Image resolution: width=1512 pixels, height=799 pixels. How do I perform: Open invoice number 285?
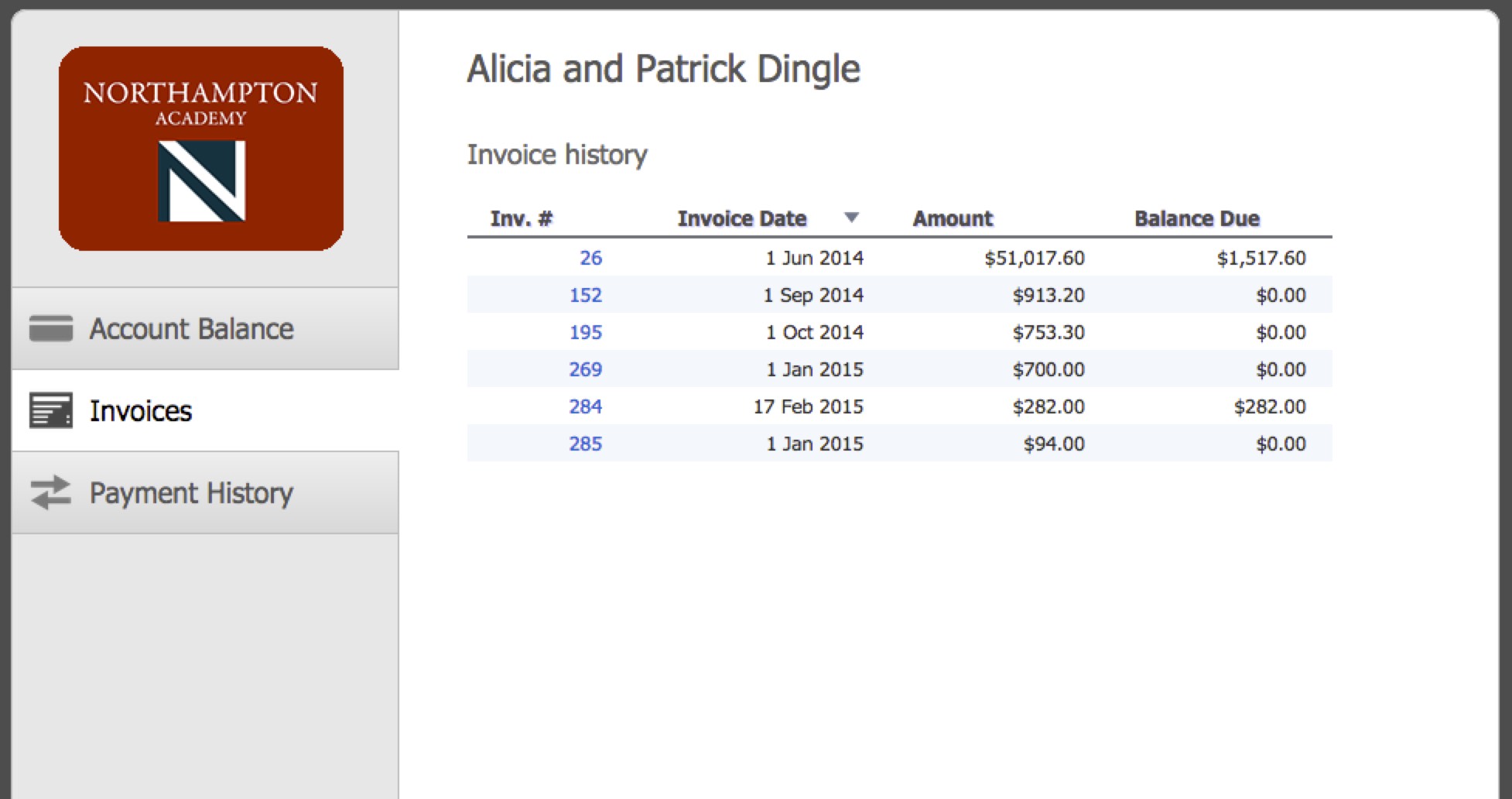585,444
